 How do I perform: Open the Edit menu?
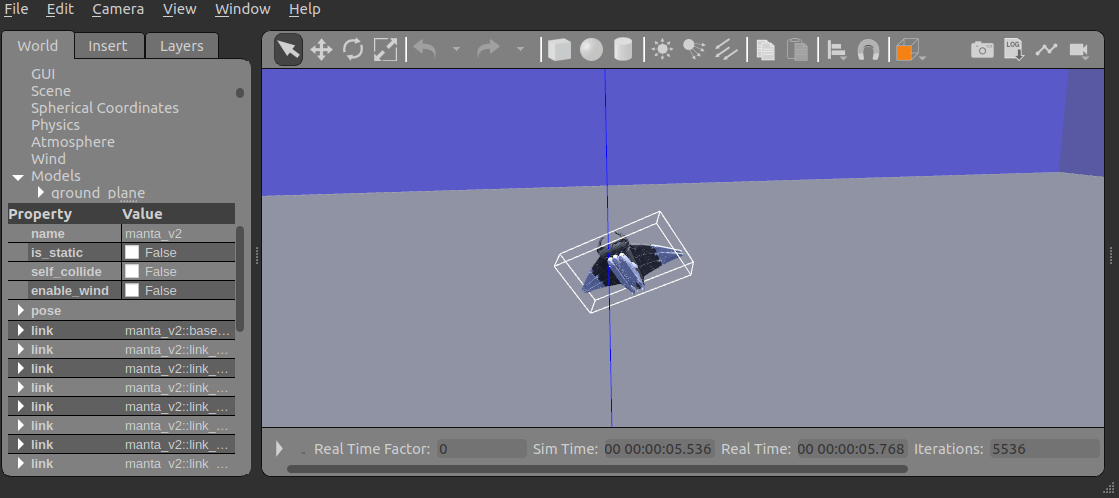point(60,9)
